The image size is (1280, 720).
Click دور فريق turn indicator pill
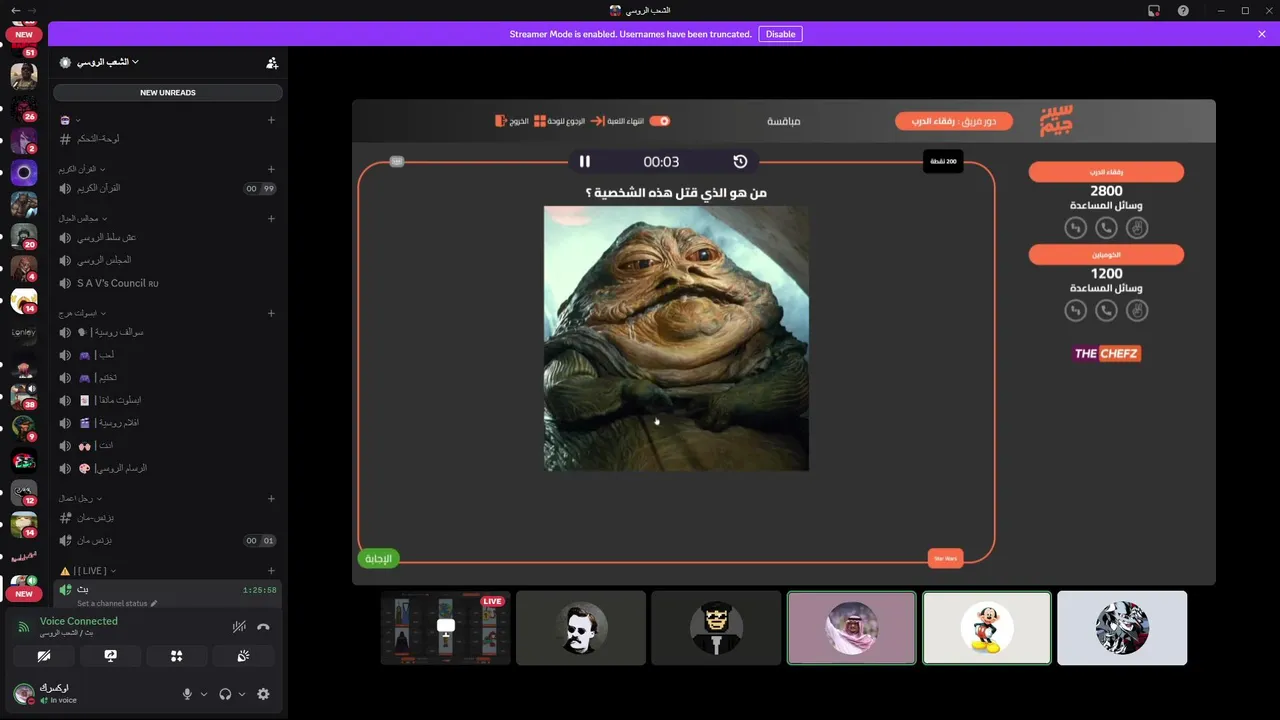click(x=954, y=121)
